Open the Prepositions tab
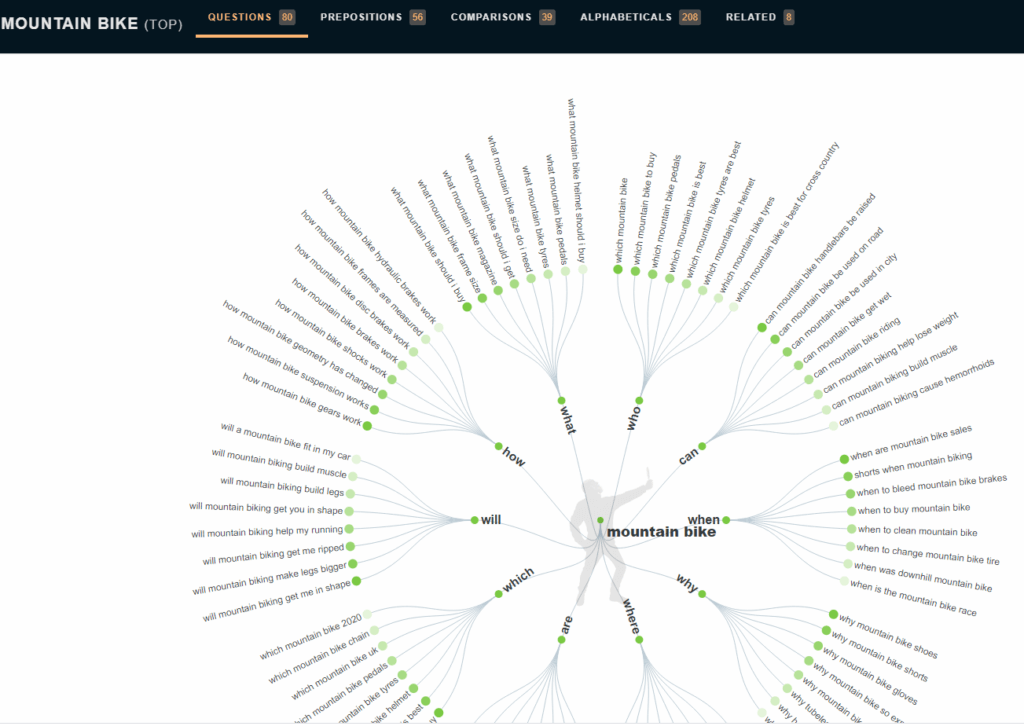 (372, 18)
